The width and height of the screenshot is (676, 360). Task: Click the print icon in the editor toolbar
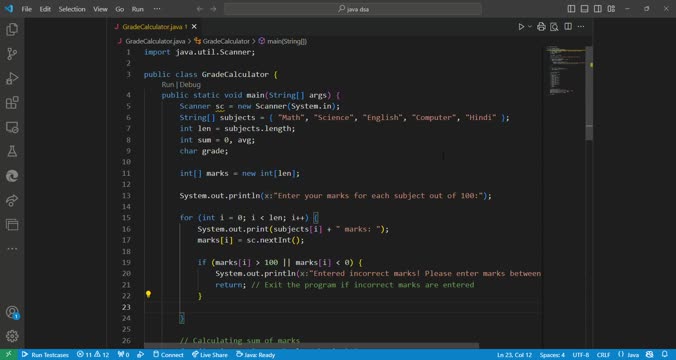[541, 27]
